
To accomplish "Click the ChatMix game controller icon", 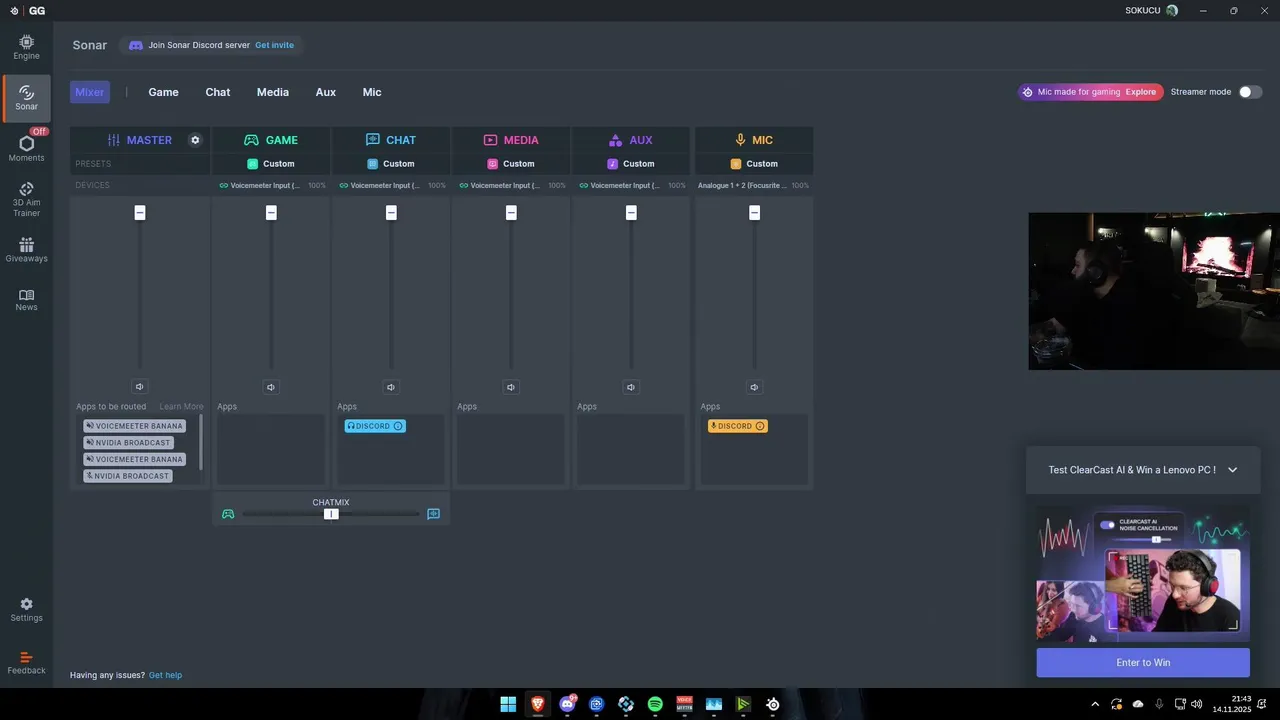I will click(x=228, y=514).
